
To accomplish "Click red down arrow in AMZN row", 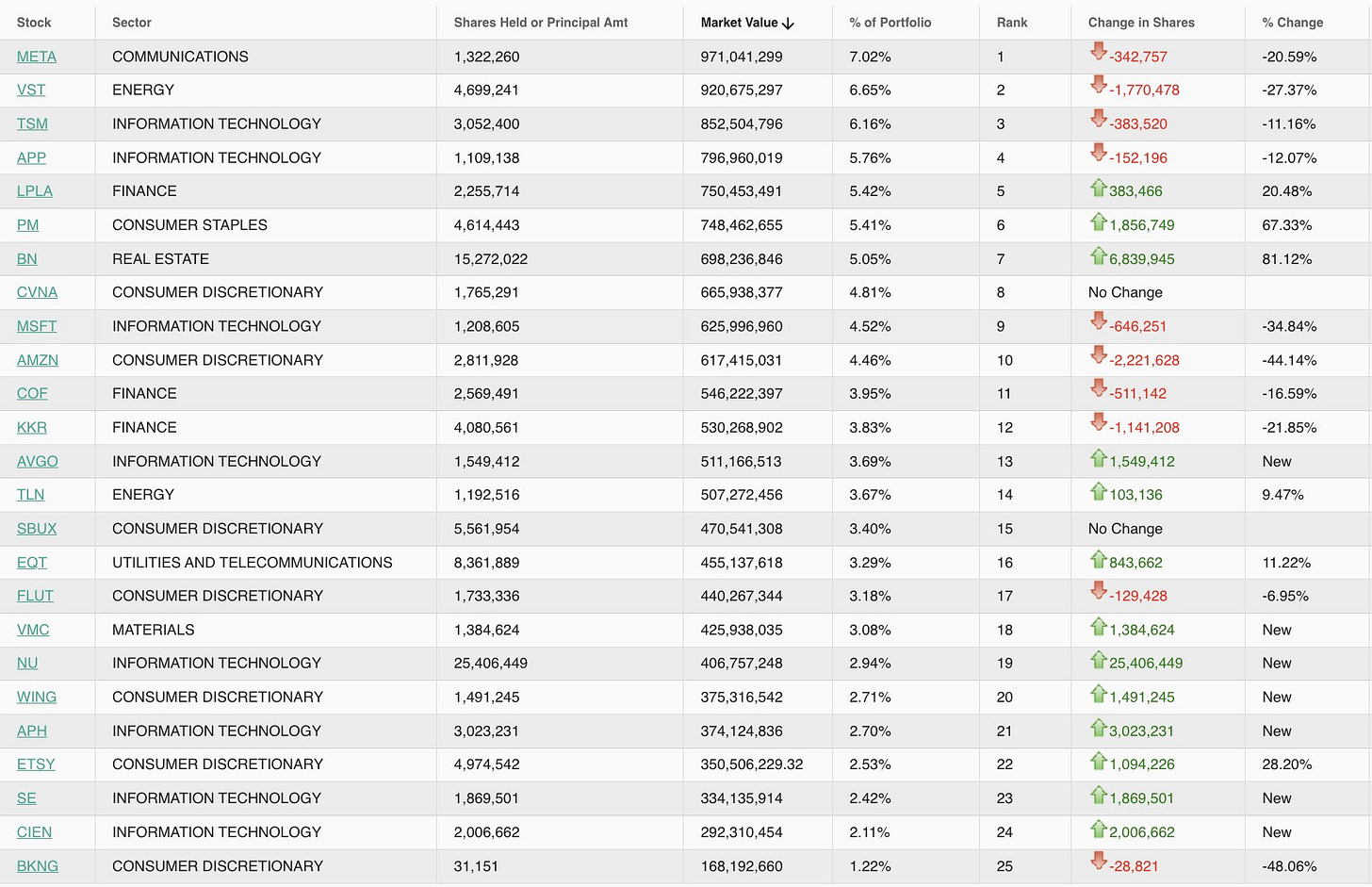I will [1098, 355].
